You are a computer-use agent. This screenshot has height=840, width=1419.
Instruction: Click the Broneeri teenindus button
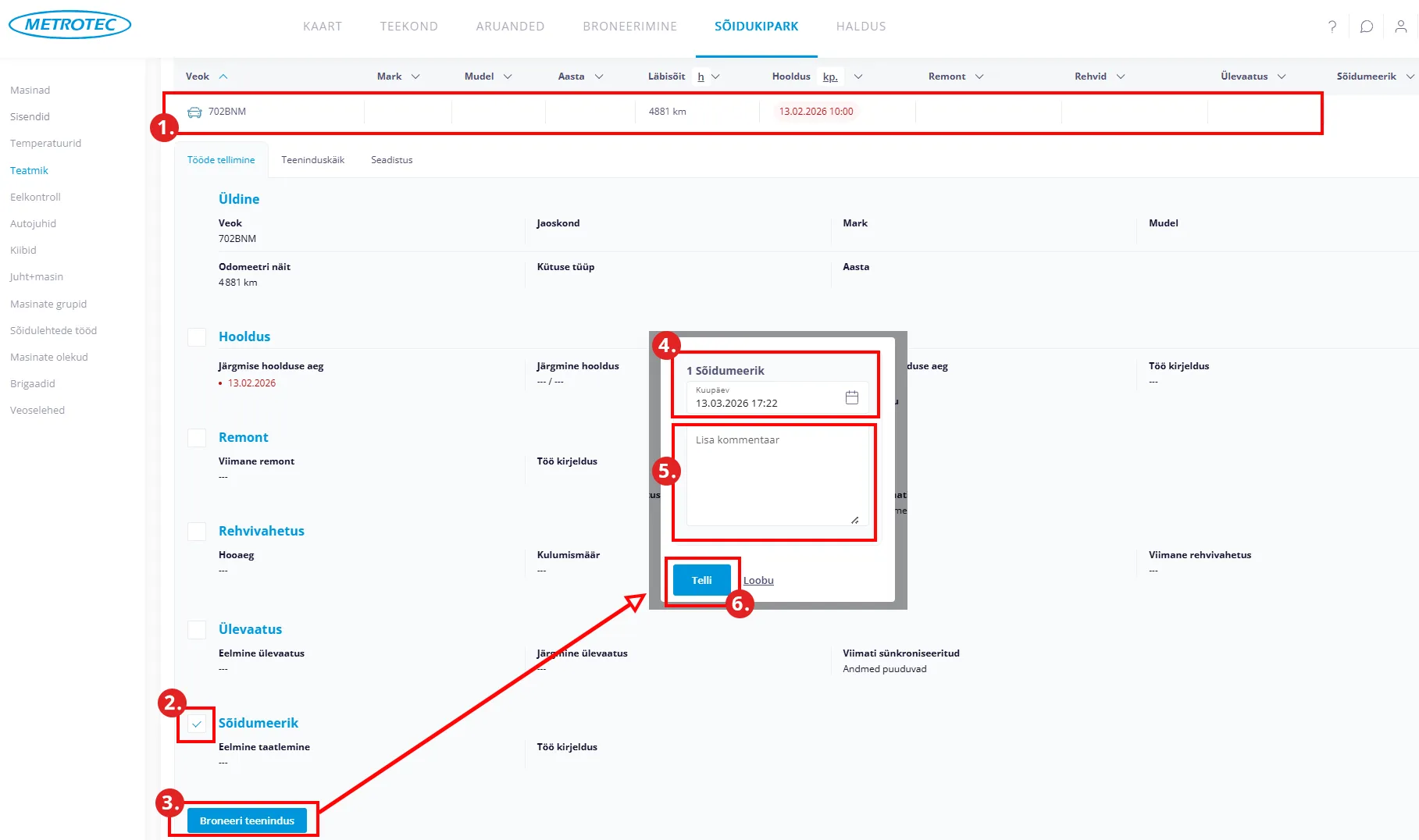[247, 820]
